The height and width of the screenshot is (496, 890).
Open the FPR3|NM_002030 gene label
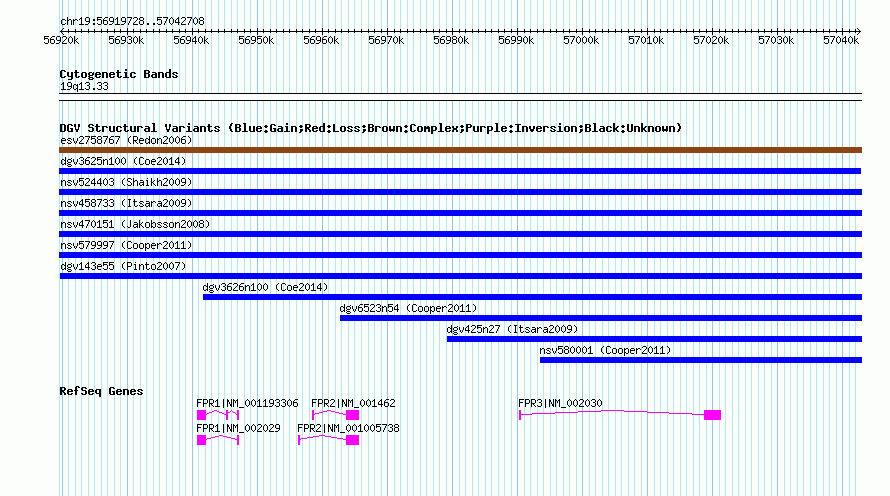(x=560, y=403)
